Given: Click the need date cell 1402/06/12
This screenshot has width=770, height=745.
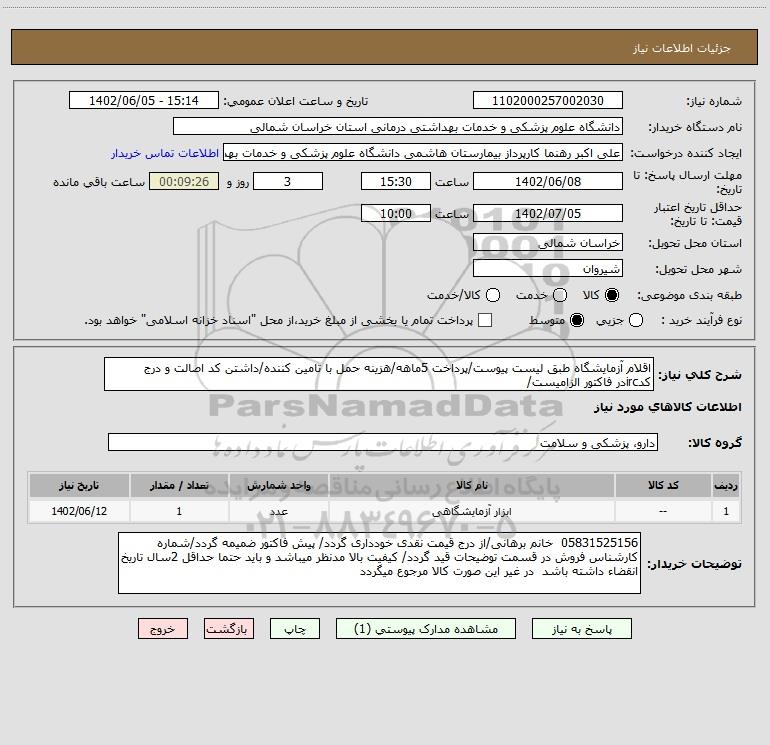Looking at the screenshot, I should (79, 511).
